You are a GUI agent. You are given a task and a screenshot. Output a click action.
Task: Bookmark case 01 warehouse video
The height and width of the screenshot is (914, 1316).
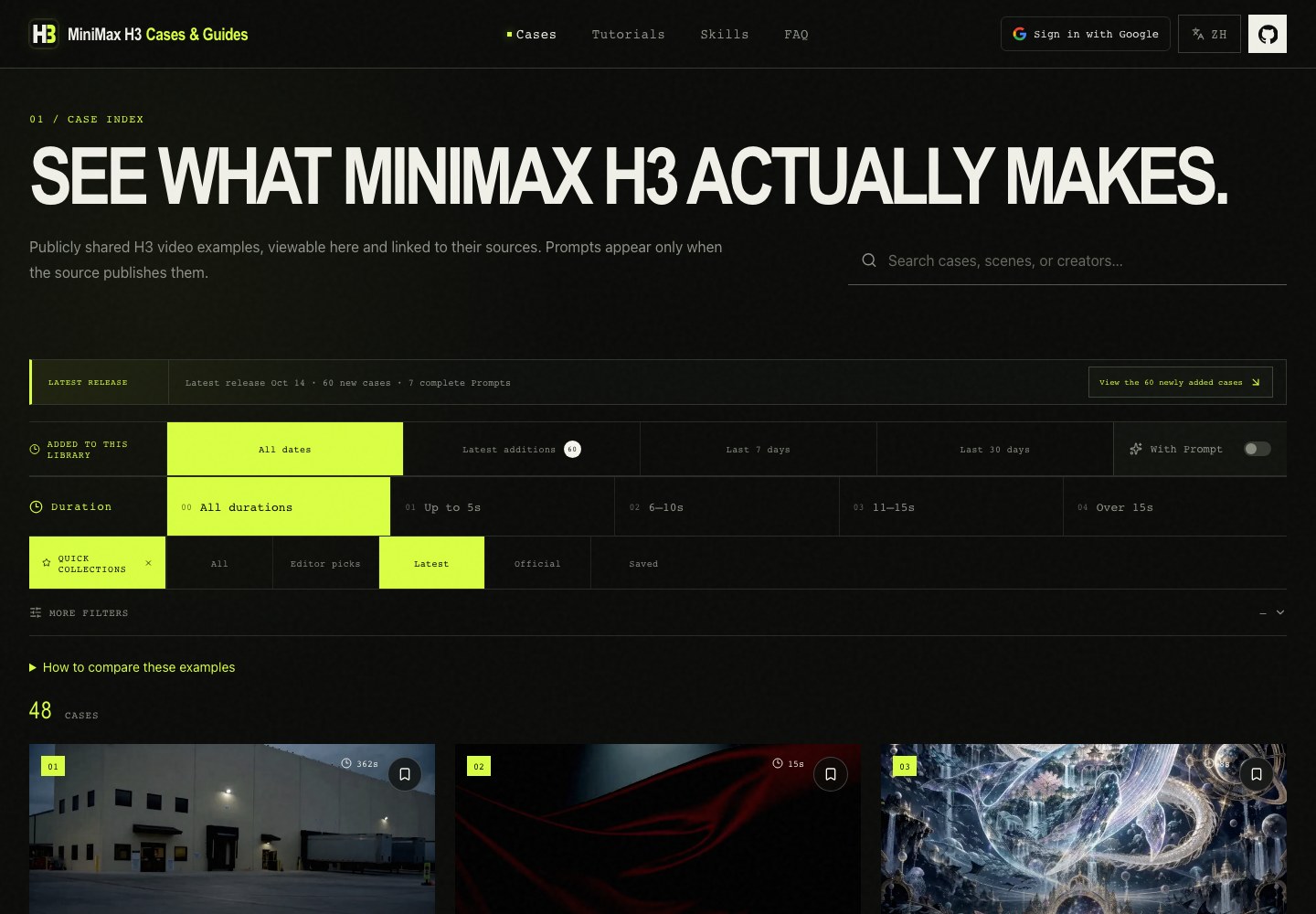pos(405,774)
